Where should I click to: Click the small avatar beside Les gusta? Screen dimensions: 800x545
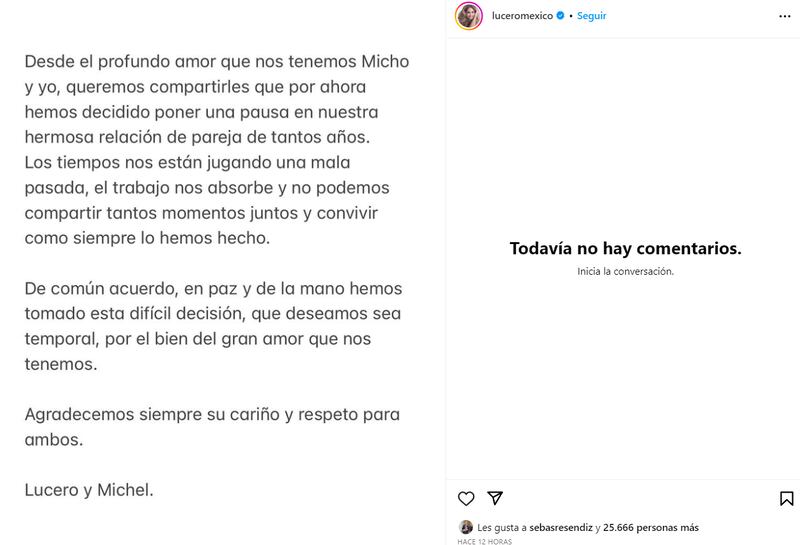point(466,527)
